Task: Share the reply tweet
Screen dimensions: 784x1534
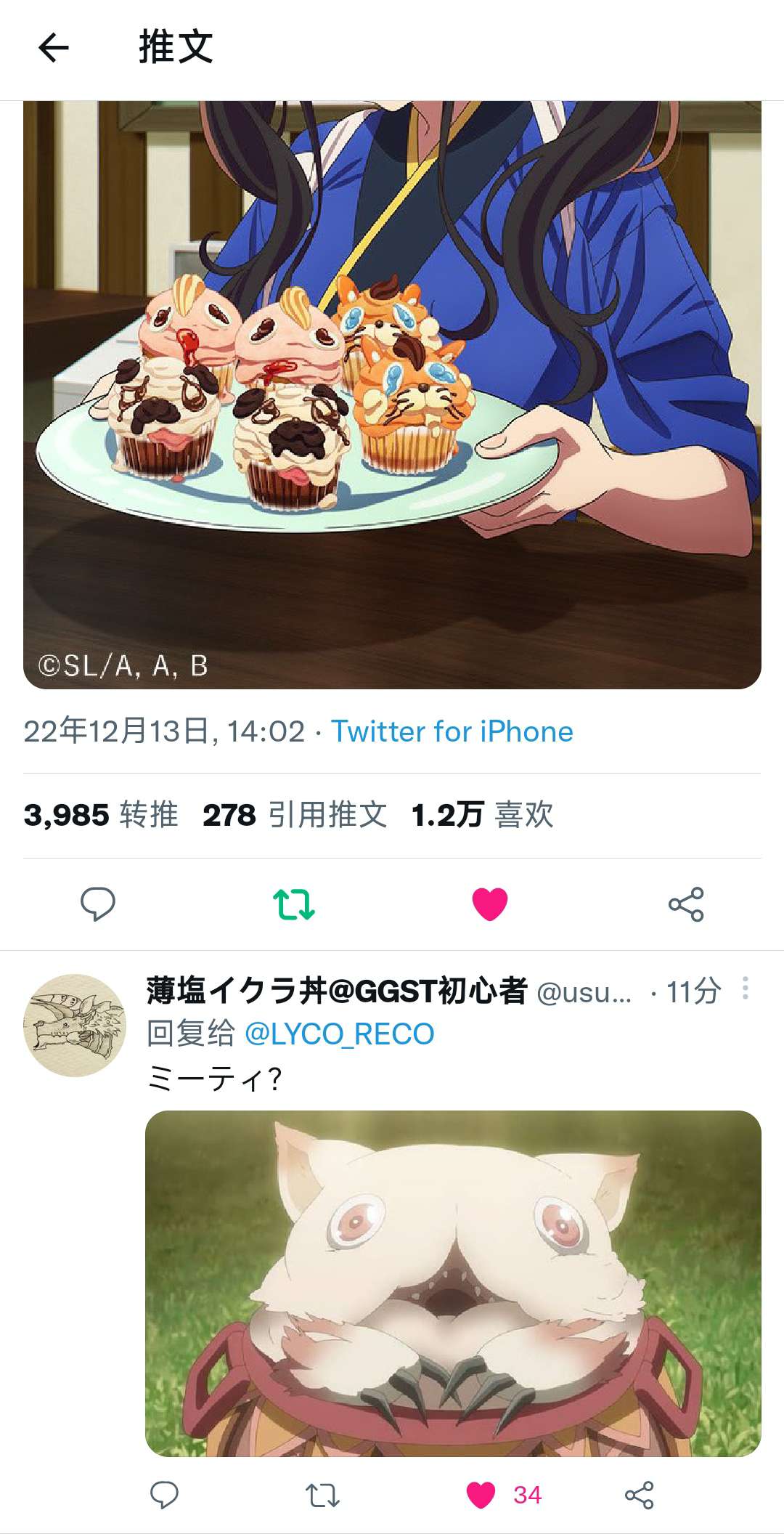Action: click(640, 1495)
